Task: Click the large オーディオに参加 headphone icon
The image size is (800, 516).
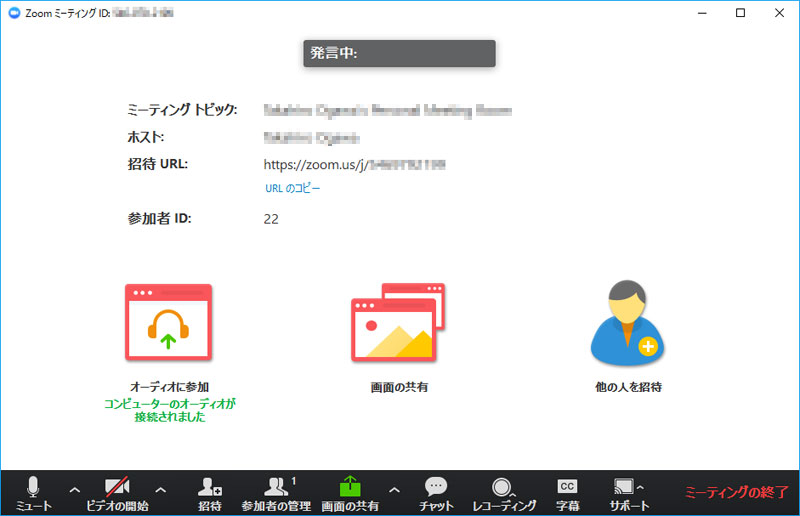Action: point(168,322)
